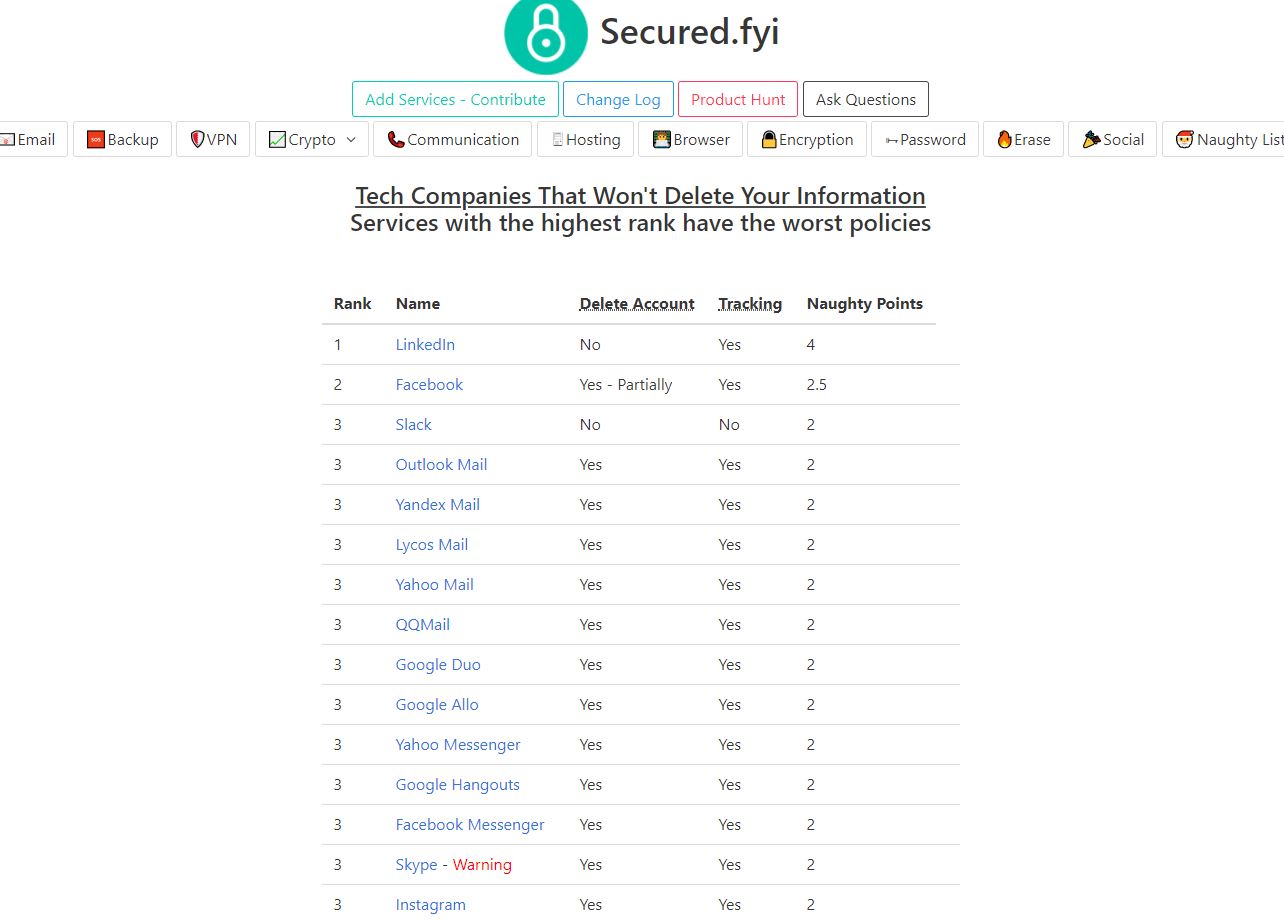This screenshot has width=1284, height=921.
Task: Click the Communication phone icon
Action: (396, 140)
